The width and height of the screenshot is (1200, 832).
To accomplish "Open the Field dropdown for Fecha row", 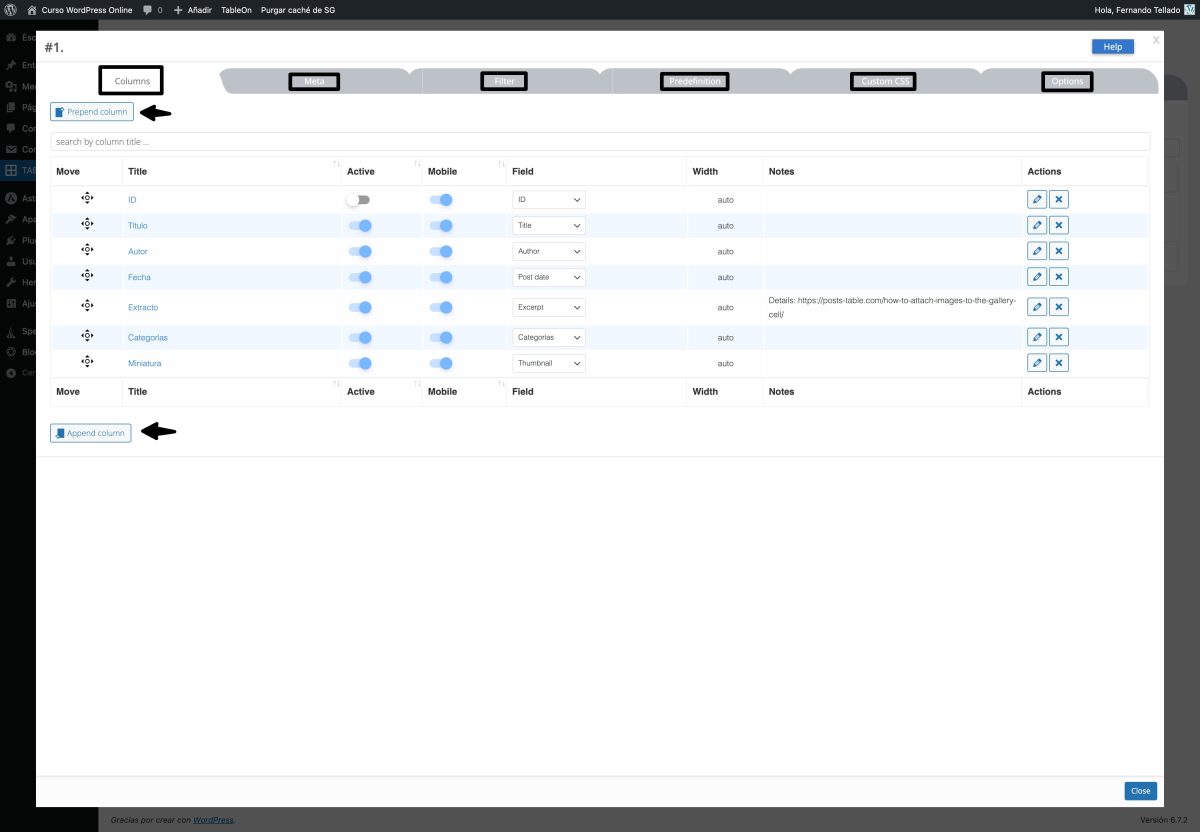I will 549,277.
